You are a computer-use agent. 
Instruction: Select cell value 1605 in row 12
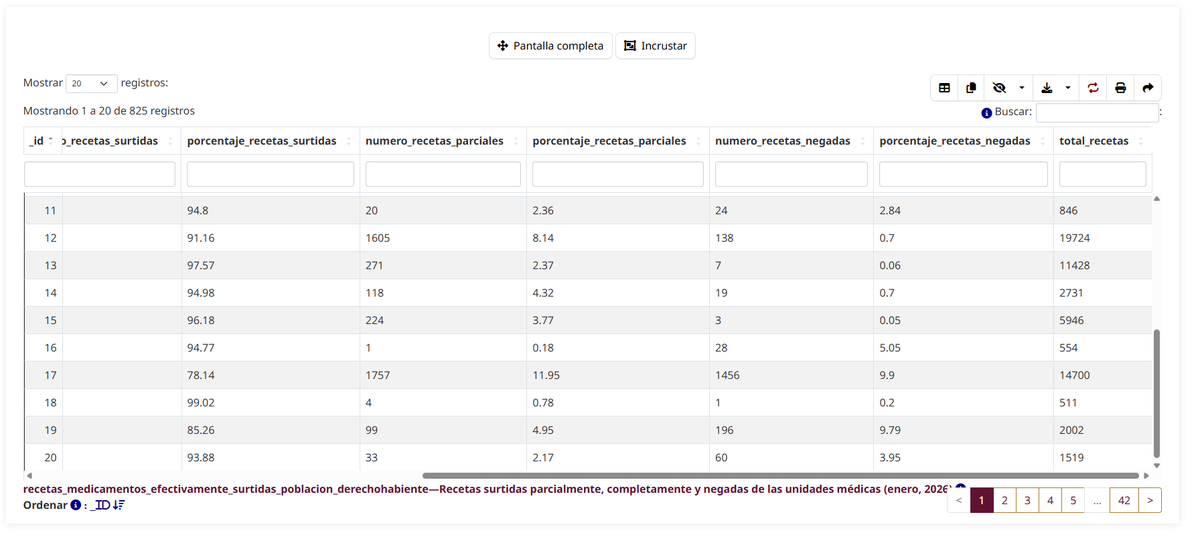[379, 238]
